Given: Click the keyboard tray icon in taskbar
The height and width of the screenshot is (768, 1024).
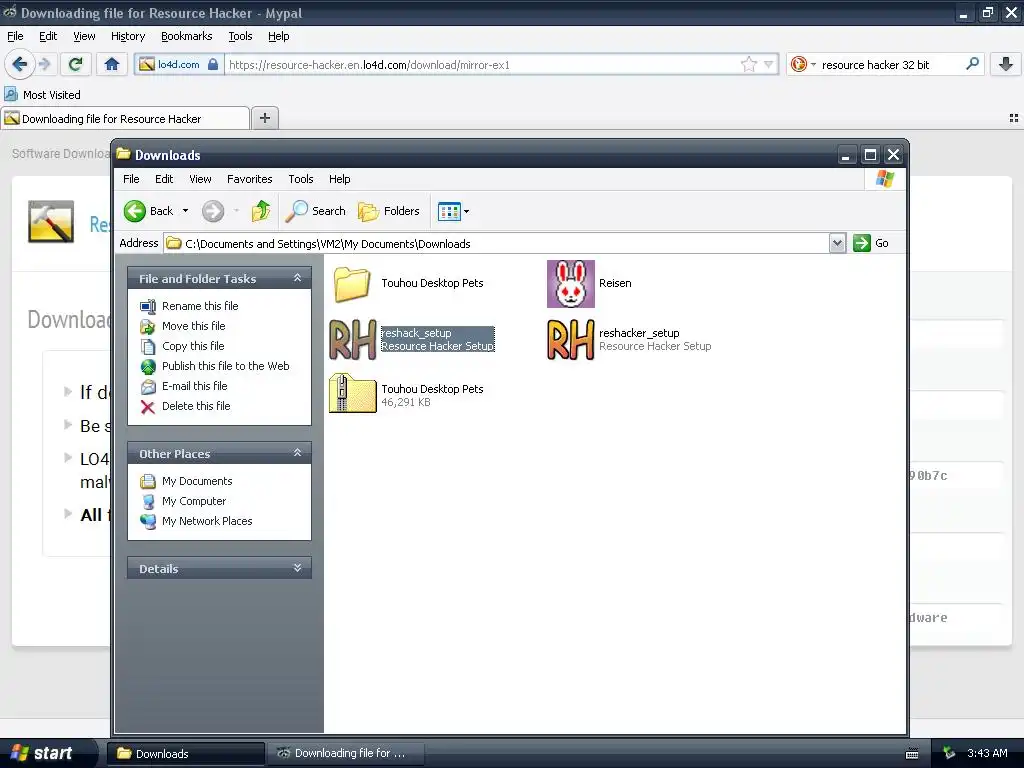Looking at the screenshot, I should pos(912,754).
